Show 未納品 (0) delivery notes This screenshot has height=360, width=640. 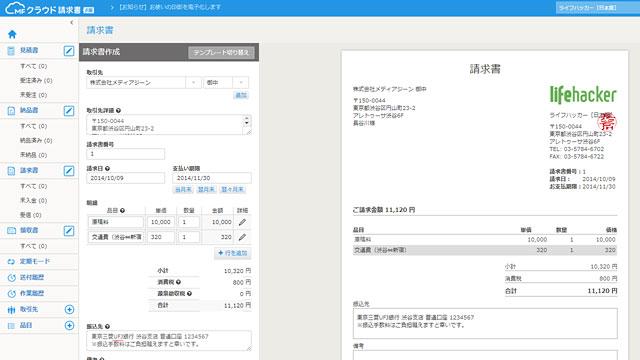click(x=33, y=155)
